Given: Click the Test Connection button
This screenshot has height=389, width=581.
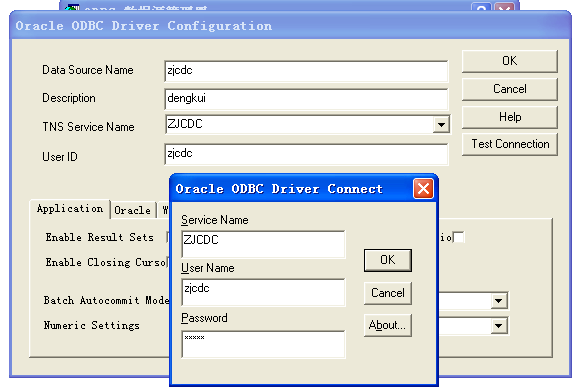Looking at the screenshot, I should click(509, 144).
